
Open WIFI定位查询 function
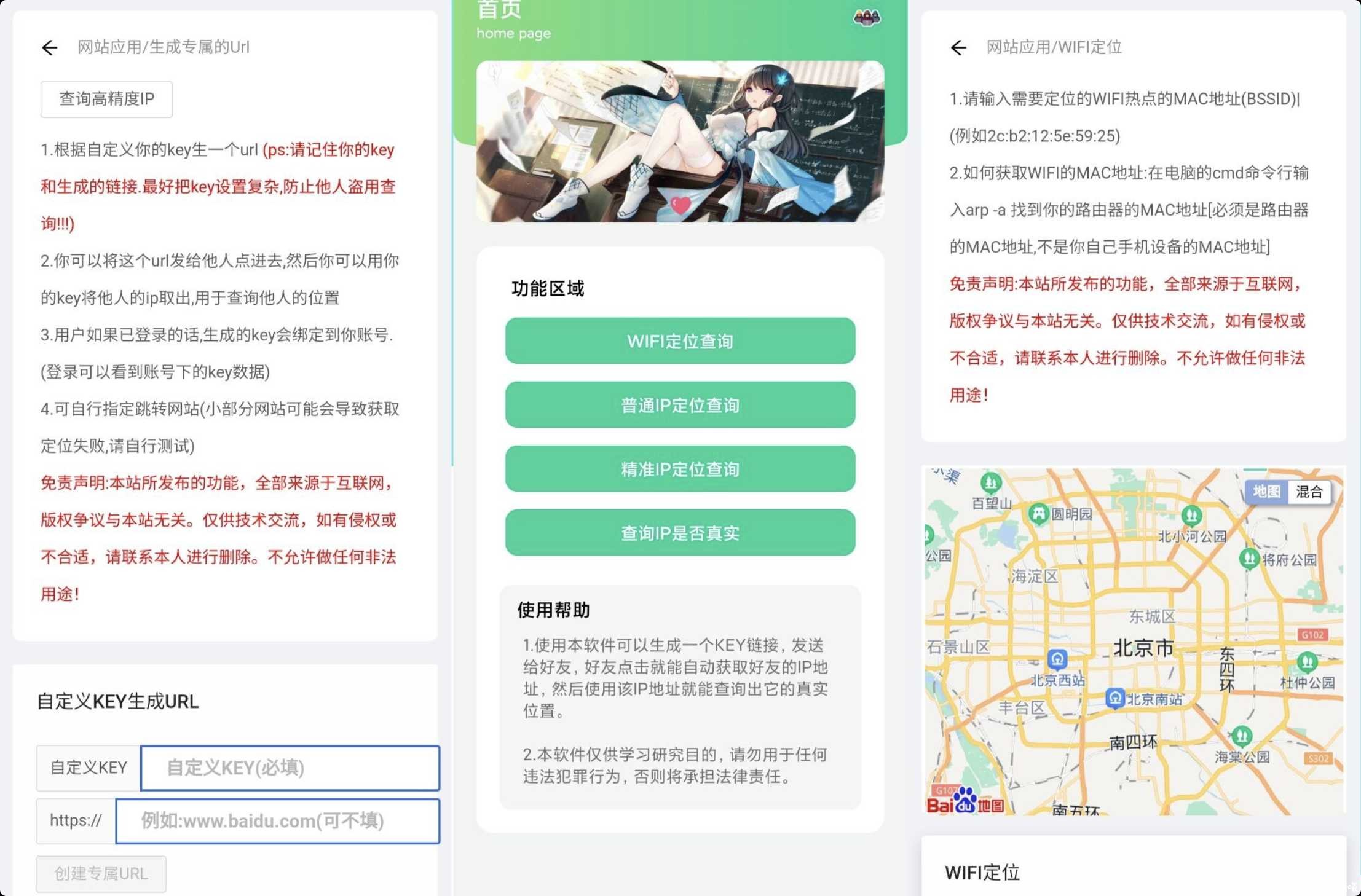point(680,341)
